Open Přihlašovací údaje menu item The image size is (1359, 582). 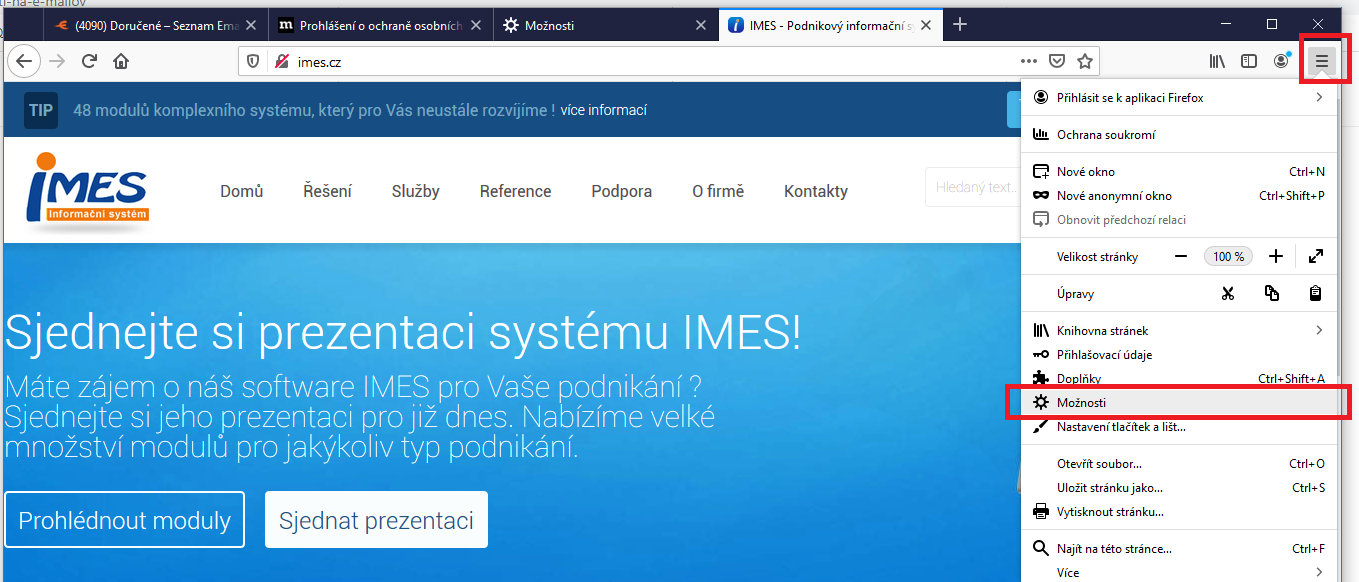coord(1179,355)
